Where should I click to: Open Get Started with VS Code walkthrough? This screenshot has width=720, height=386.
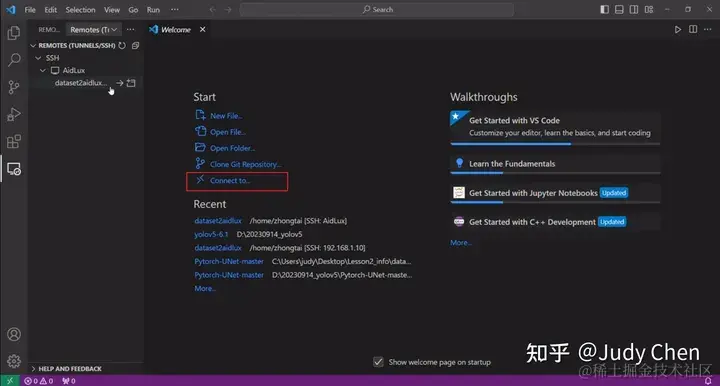(x=555, y=127)
